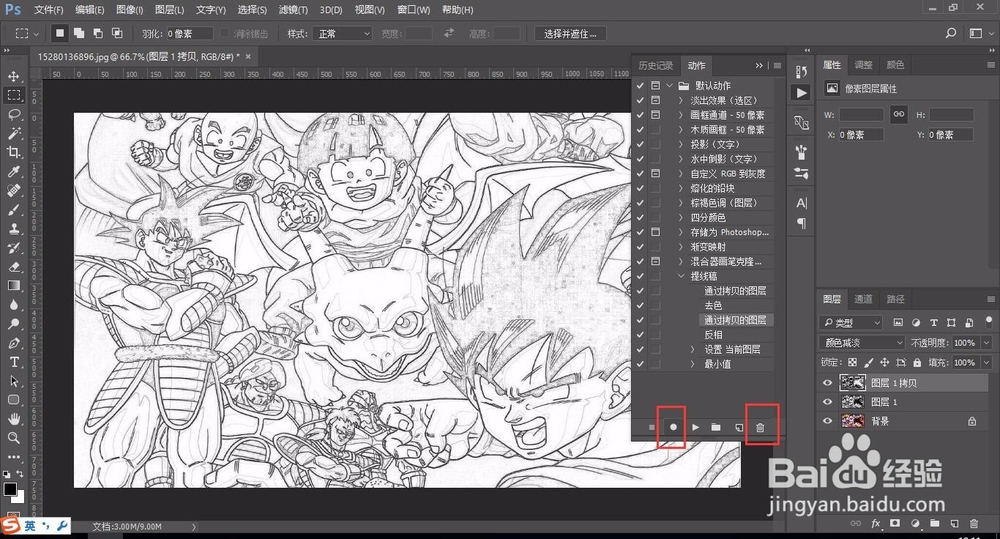Open 滤镜(T) menu
The image size is (1000, 539).
tap(293, 10)
